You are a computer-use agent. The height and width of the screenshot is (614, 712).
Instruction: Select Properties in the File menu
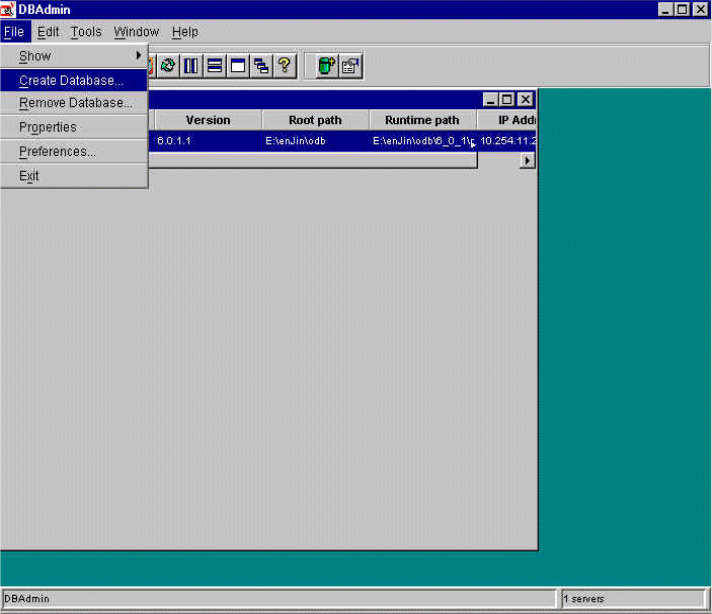74,127
